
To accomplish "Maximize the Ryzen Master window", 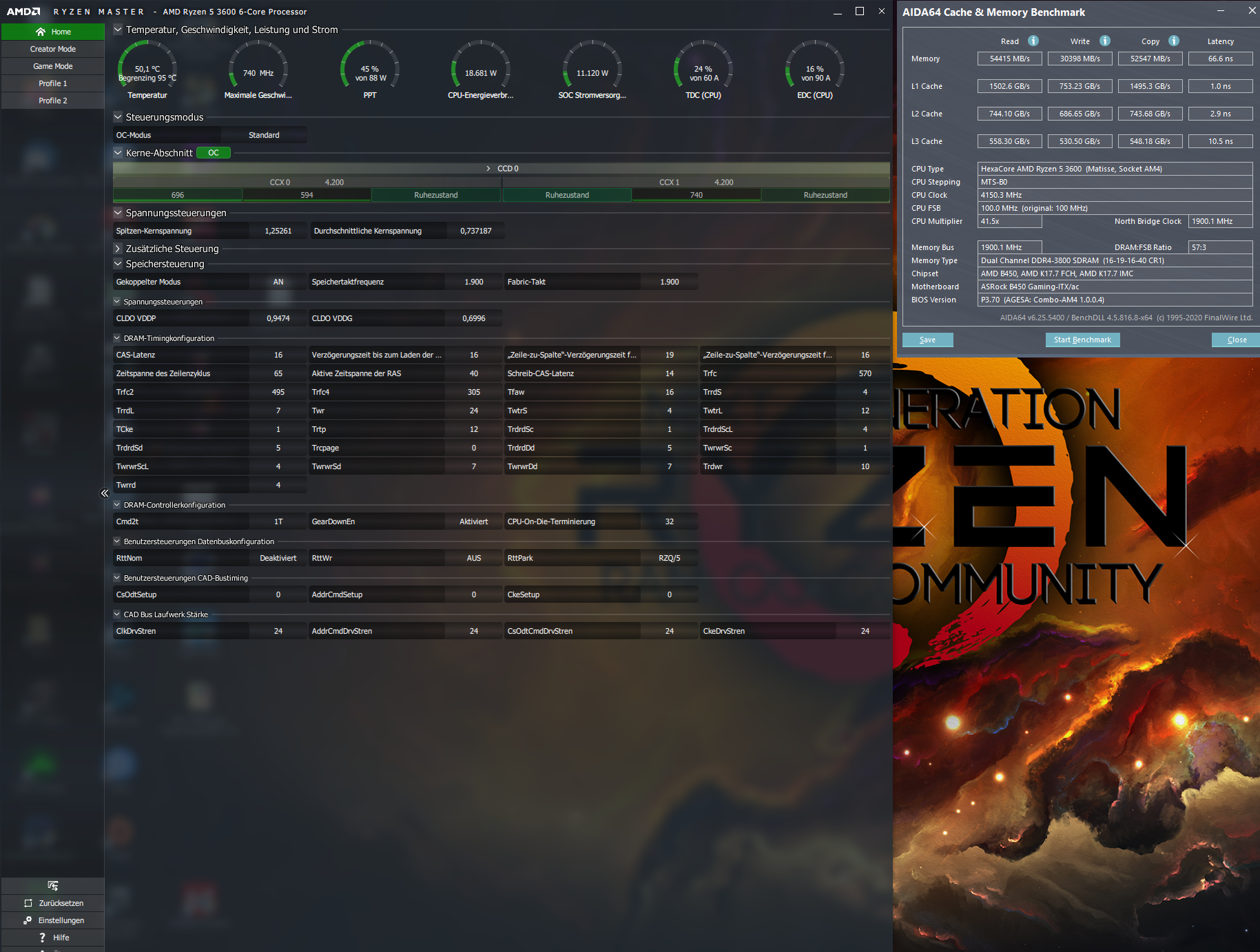I will (x=860, y=11).
